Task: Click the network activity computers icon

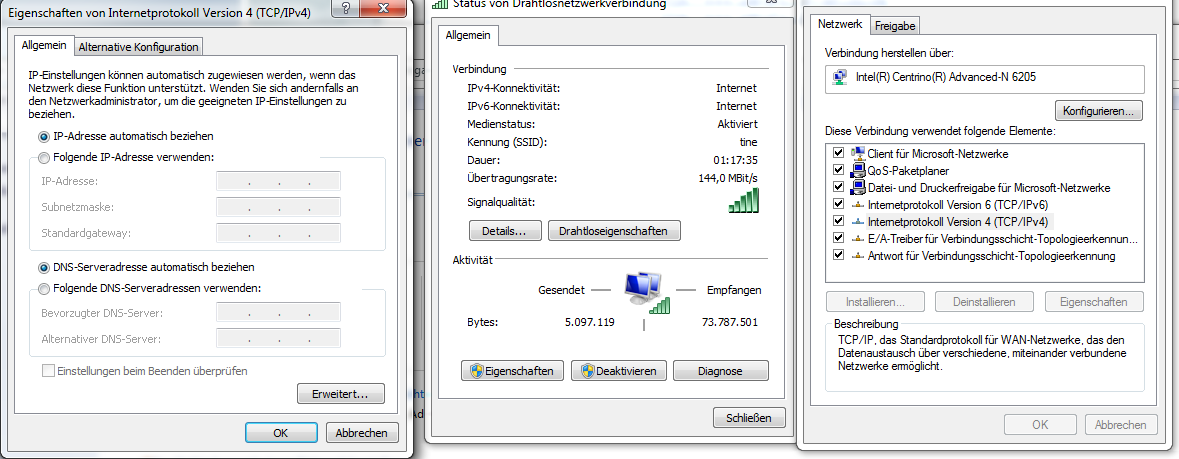Action: coord(646,292)
